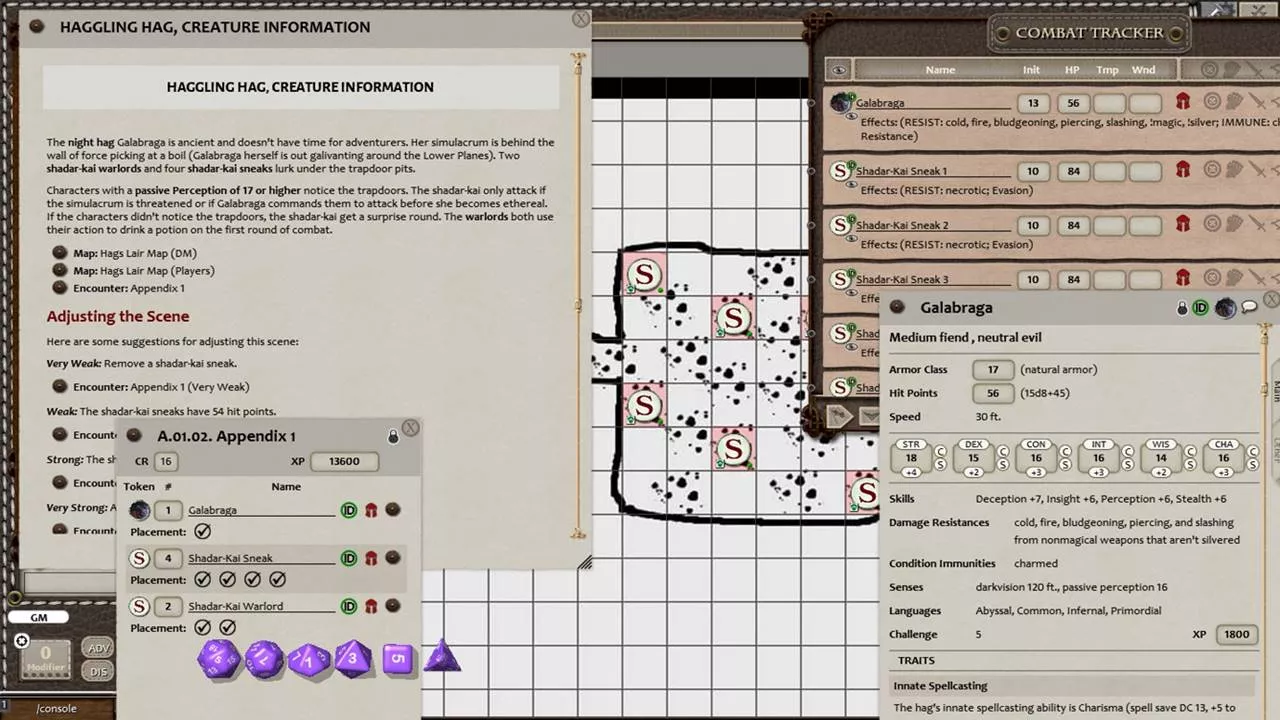Click first Shadar-Kai Sneak placement checkmark
1280x720 pixels.
[x=203, y=580]
